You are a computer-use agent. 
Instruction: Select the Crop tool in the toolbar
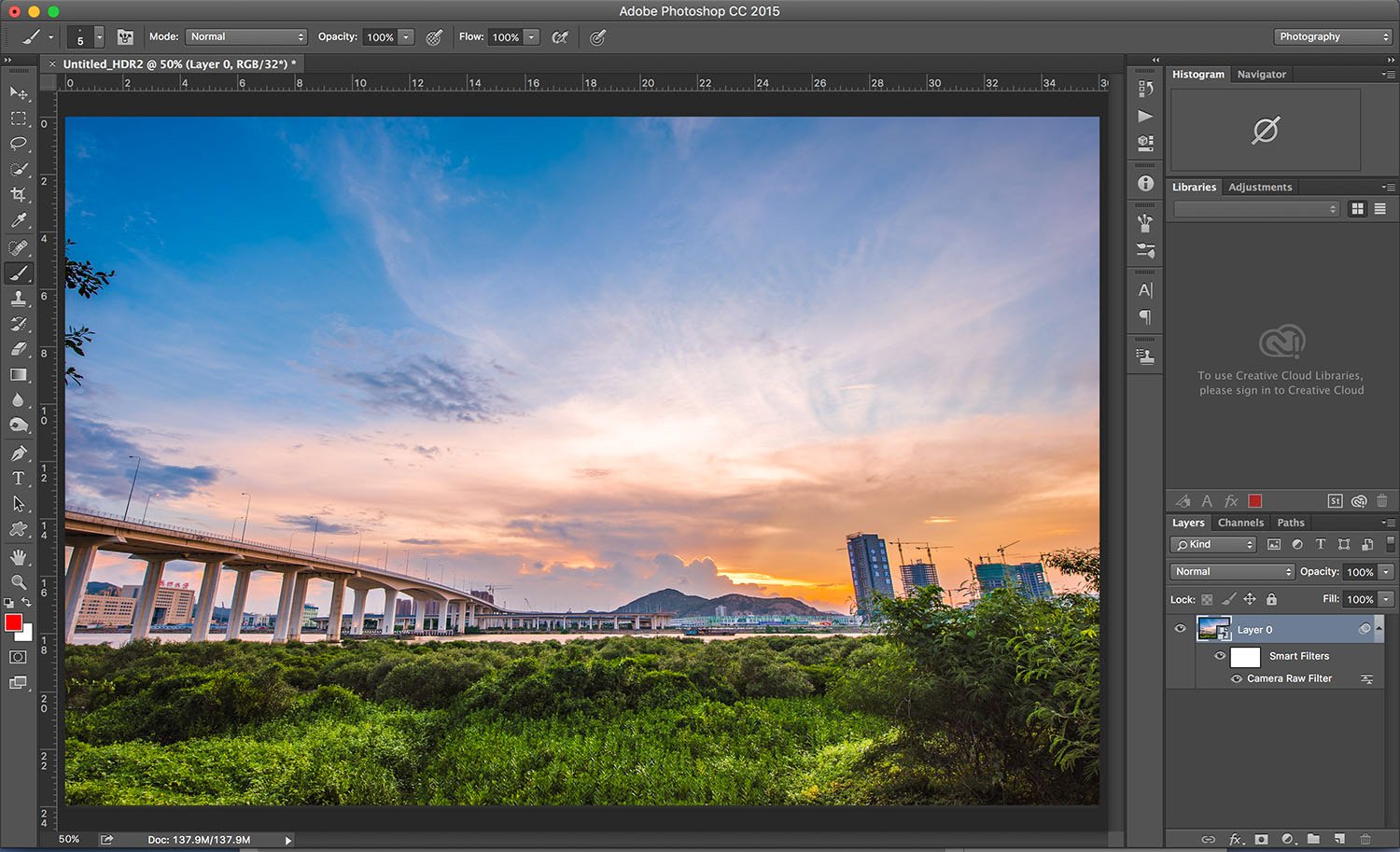click(19, 195)
